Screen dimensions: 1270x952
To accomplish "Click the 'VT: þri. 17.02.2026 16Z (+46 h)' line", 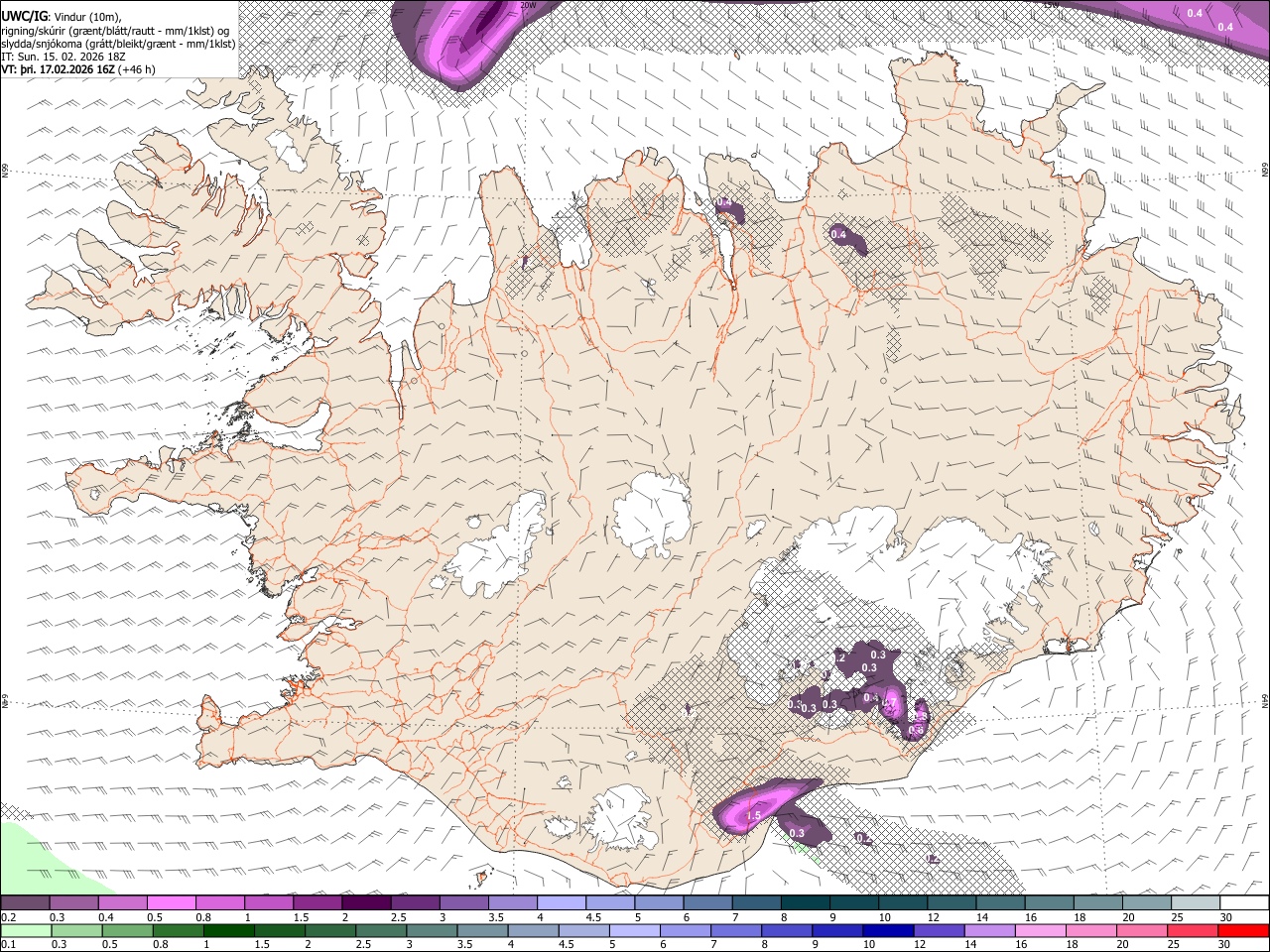I will tap(77, 69).
